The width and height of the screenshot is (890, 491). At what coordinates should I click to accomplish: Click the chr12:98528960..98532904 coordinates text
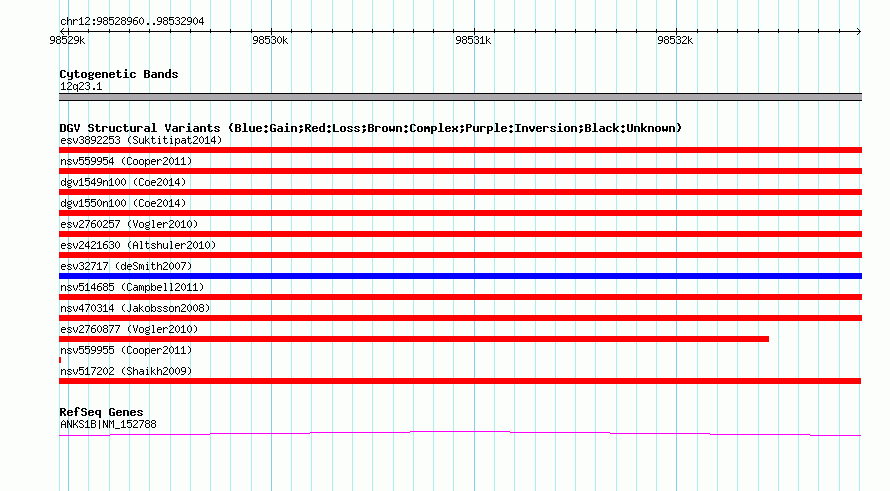click(x=132, y=21)
